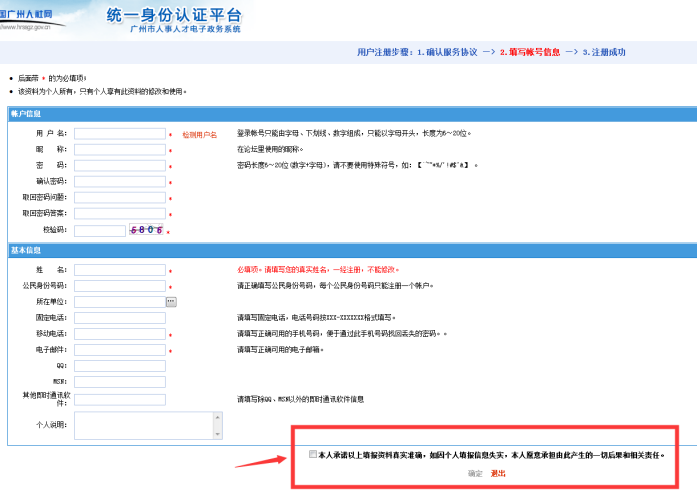
Task: Click the 公民身份号码 input field
Action: point(120,286)
